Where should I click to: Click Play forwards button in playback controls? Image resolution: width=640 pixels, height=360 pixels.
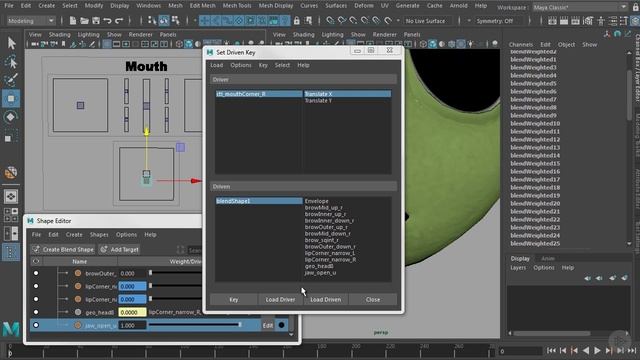click(x=597, y=351)
